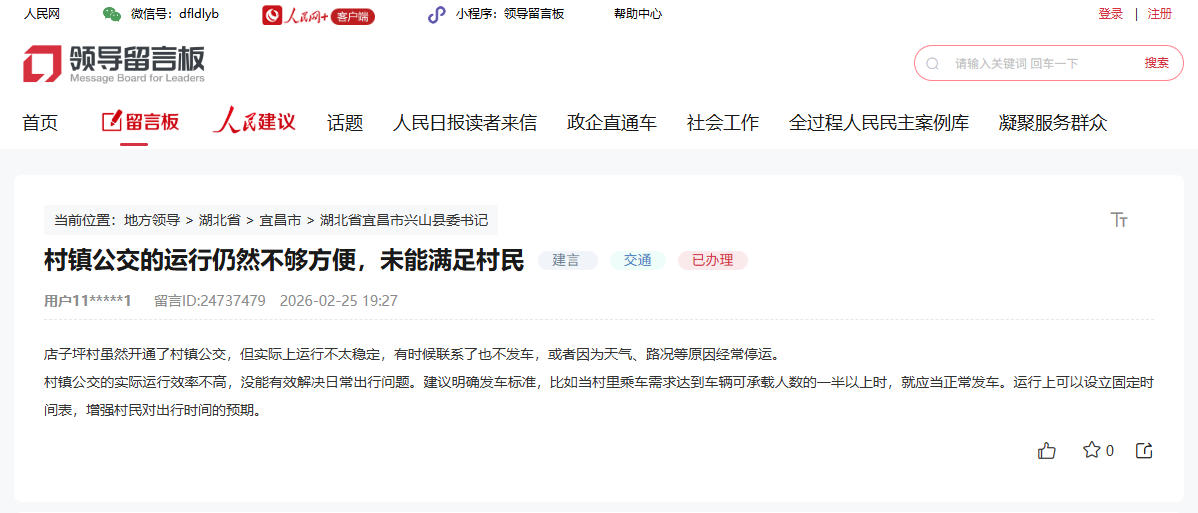Screen dimensions: 1198x513
Task: Click the 人民网 link in the top bar
Action: [x=41, y=14]
